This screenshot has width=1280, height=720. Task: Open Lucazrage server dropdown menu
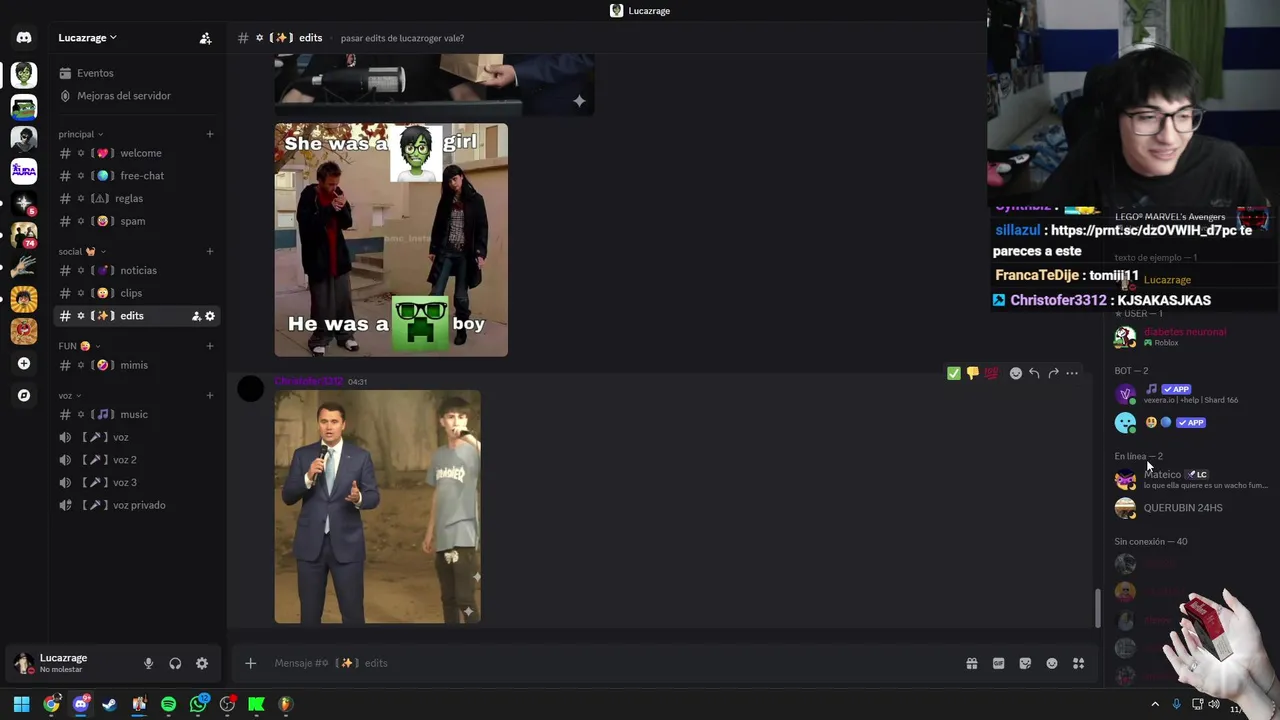point(88,38)
